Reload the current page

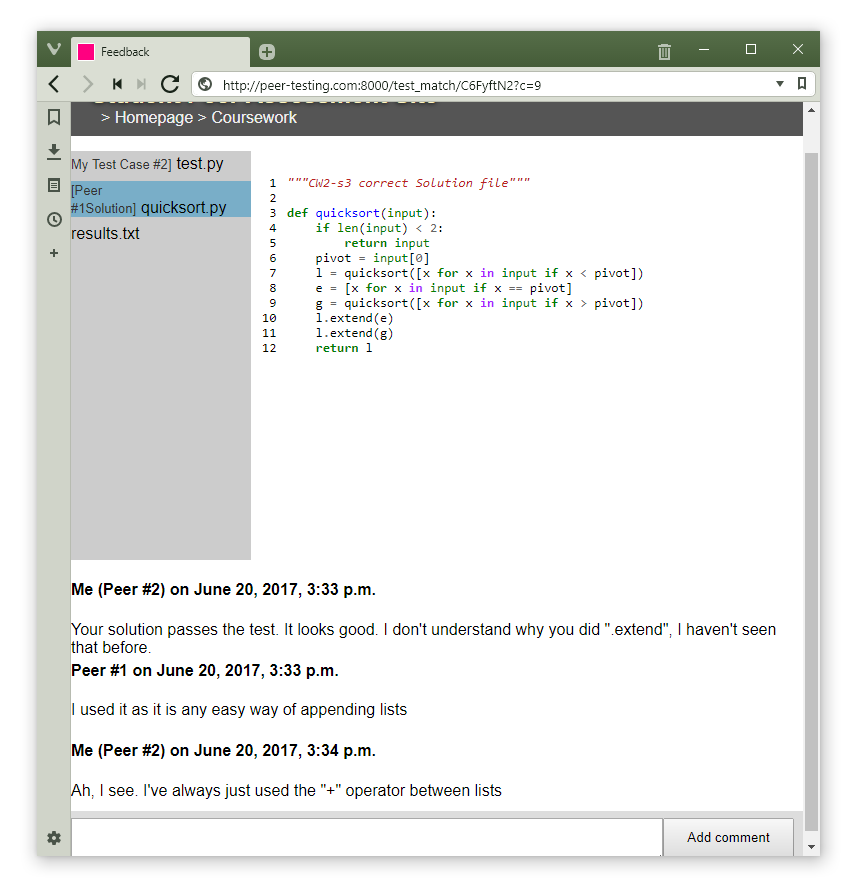(x=170, y=84)
